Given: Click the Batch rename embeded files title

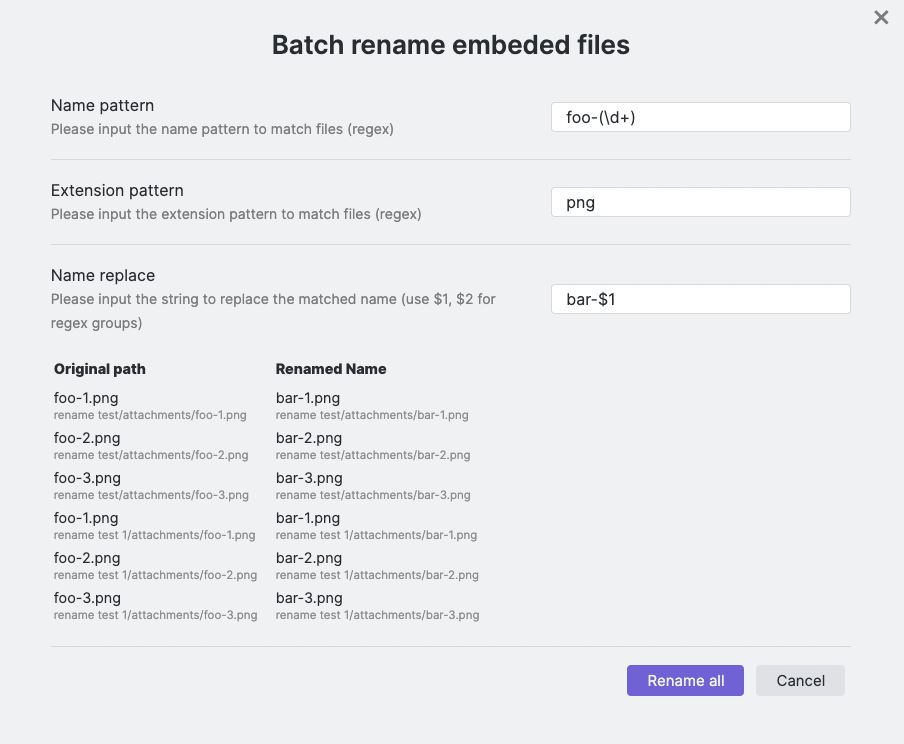Looking at the screenshot, I should 451,45.
